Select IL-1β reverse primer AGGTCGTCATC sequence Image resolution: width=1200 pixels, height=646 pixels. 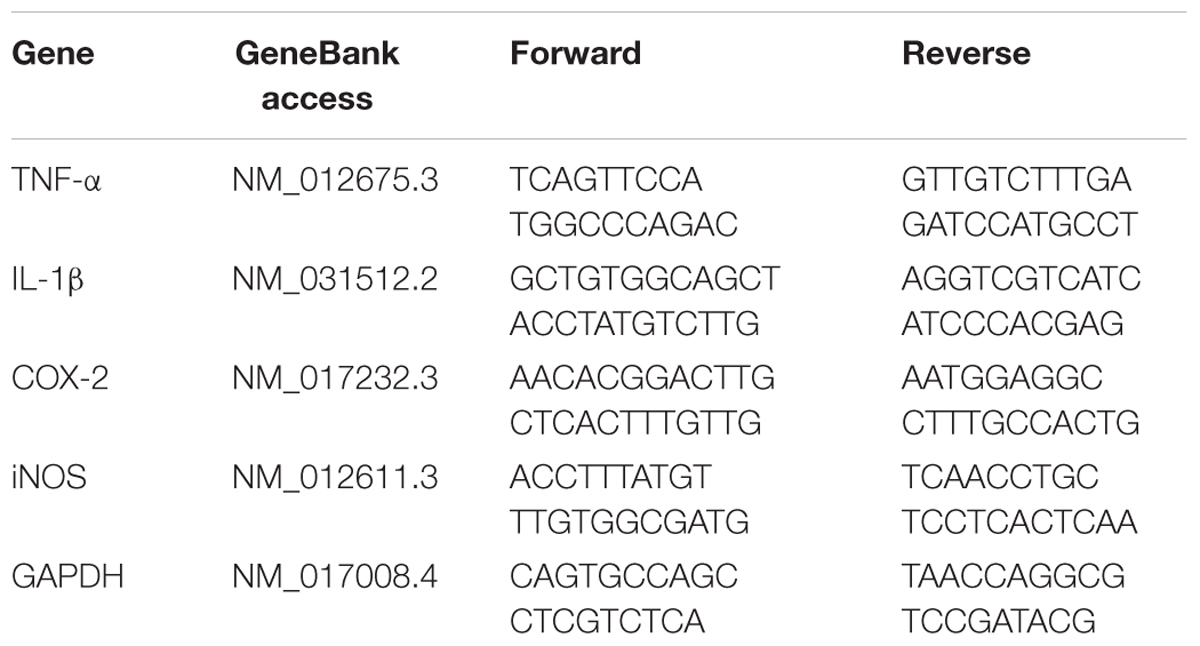pyautogui.click(x=1021, y=280)
